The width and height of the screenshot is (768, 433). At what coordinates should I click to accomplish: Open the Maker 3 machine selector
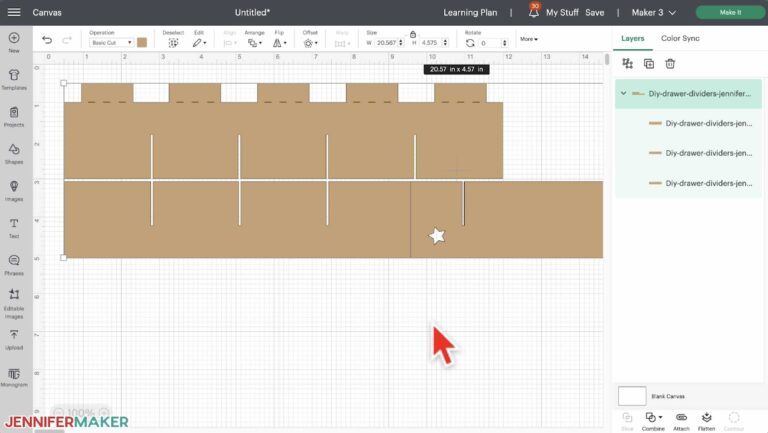pos(653,12)
